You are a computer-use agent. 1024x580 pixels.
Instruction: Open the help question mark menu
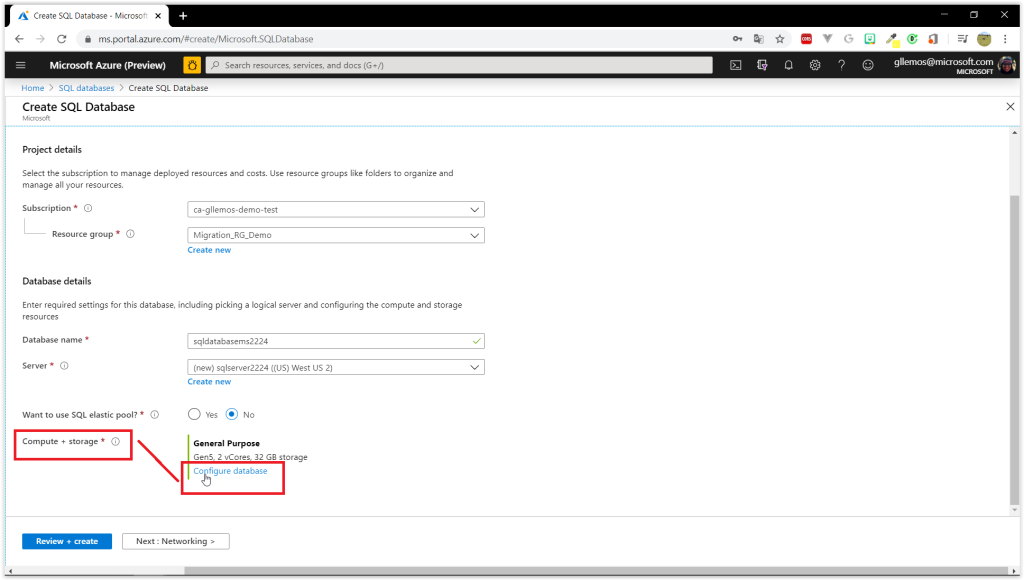point(841,65)
